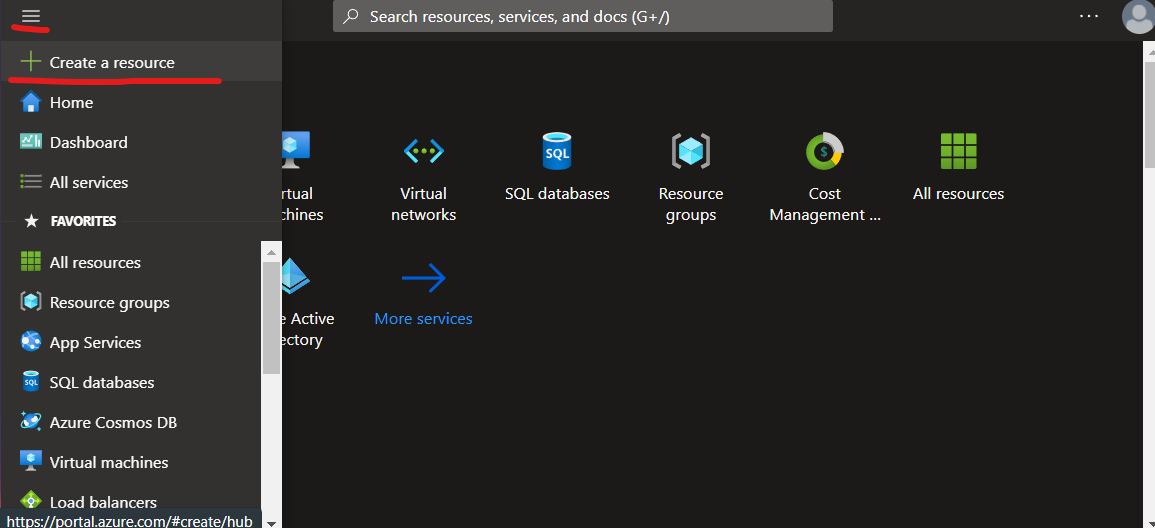Click the magnifier icon in search bar

coord(351,16)
